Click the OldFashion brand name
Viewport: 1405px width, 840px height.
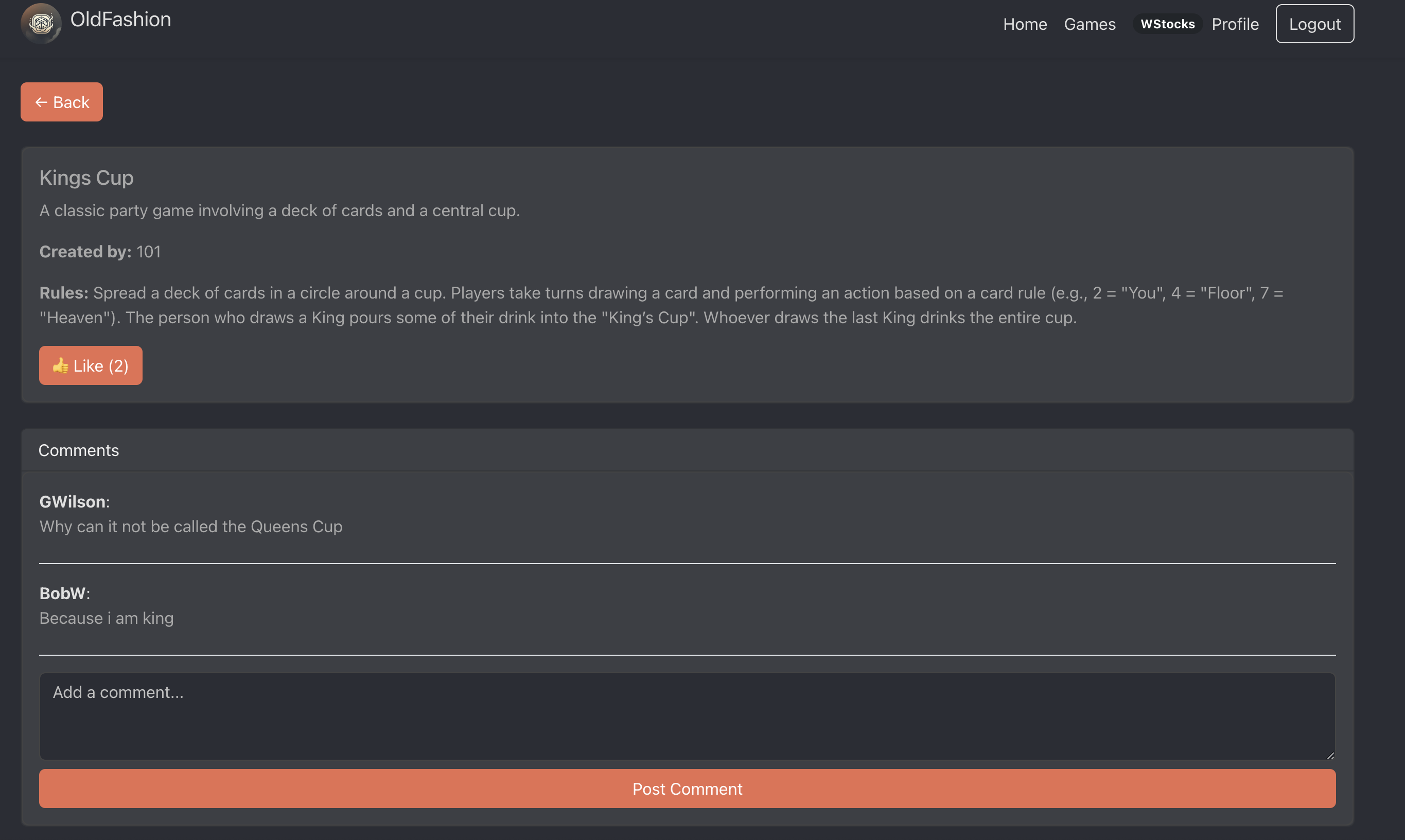pos(120,20)
